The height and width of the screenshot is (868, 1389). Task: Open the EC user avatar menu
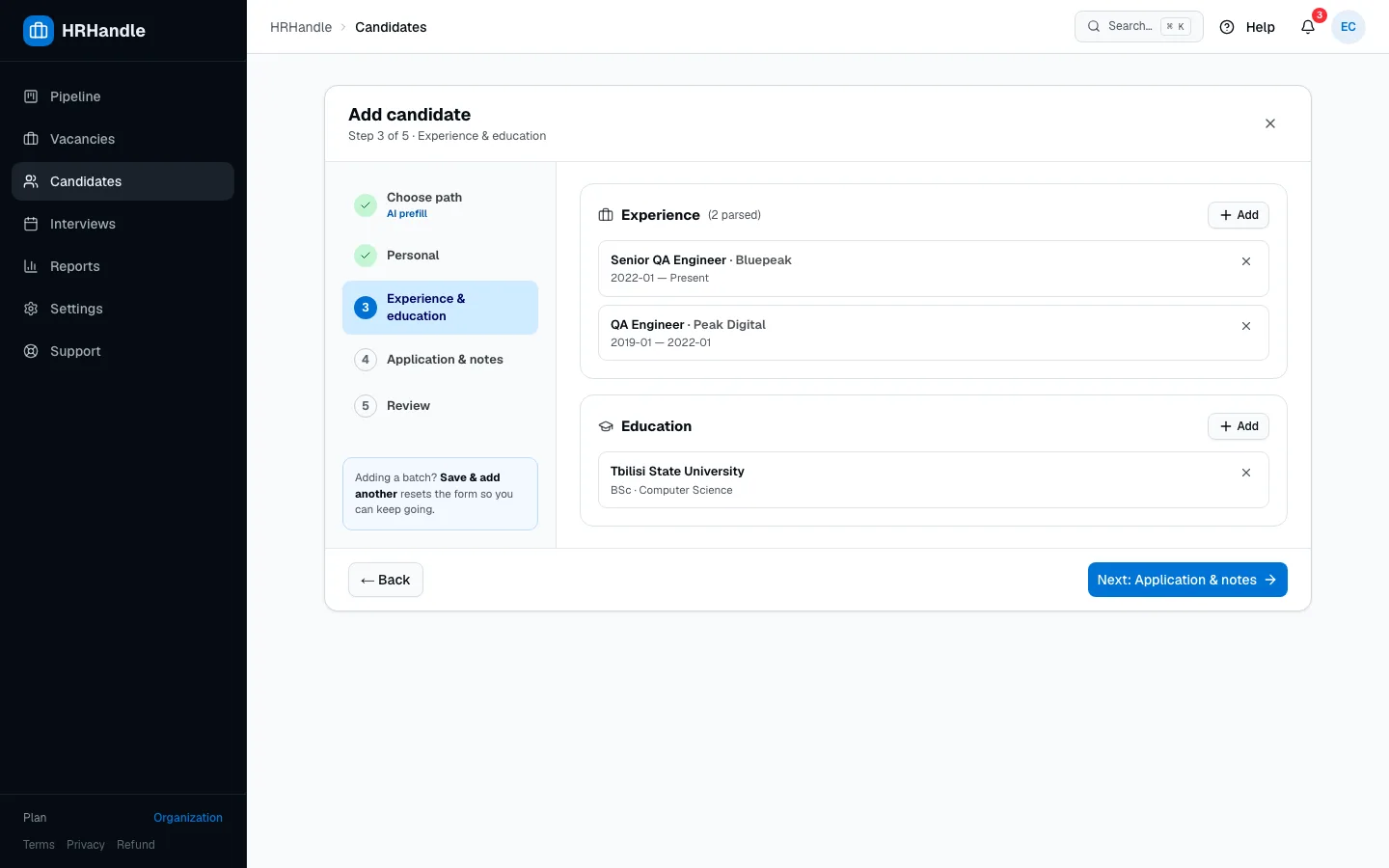pos(1348,27)
